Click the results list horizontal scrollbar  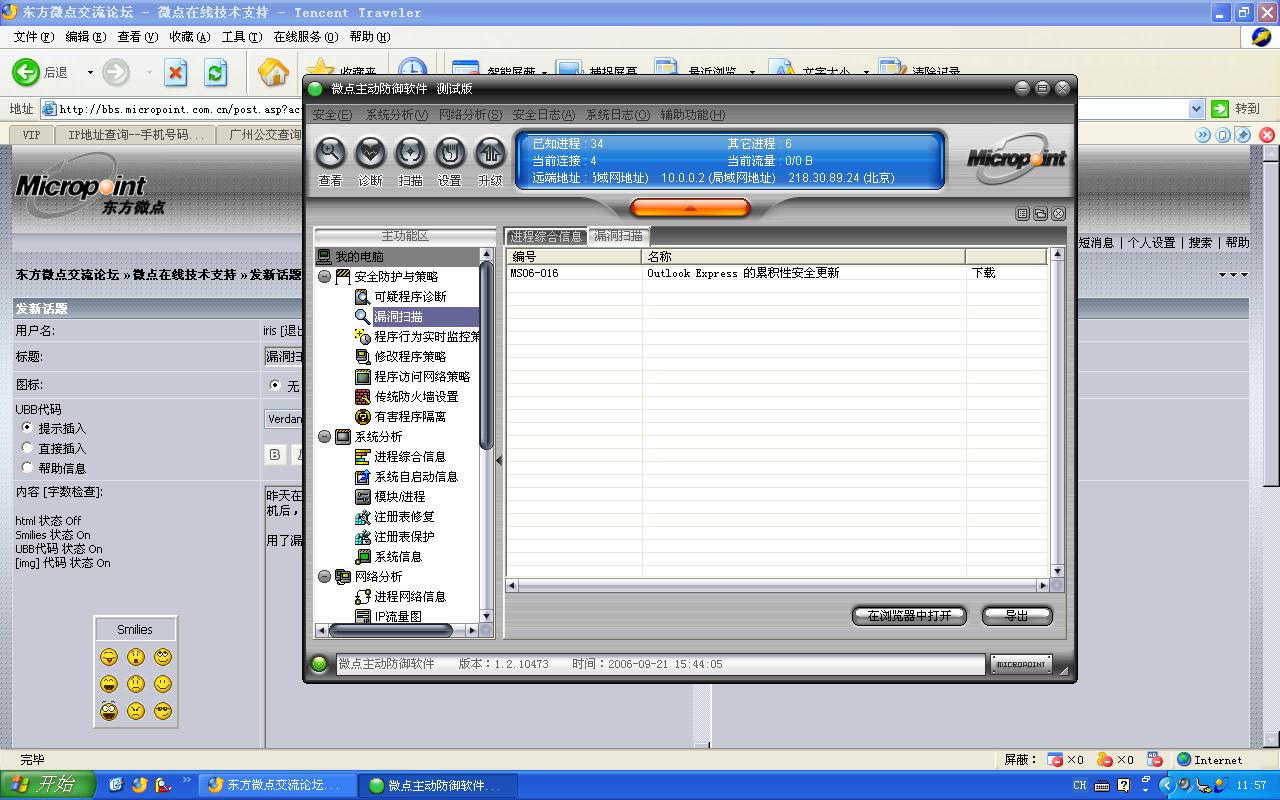[x=777, y=585]
